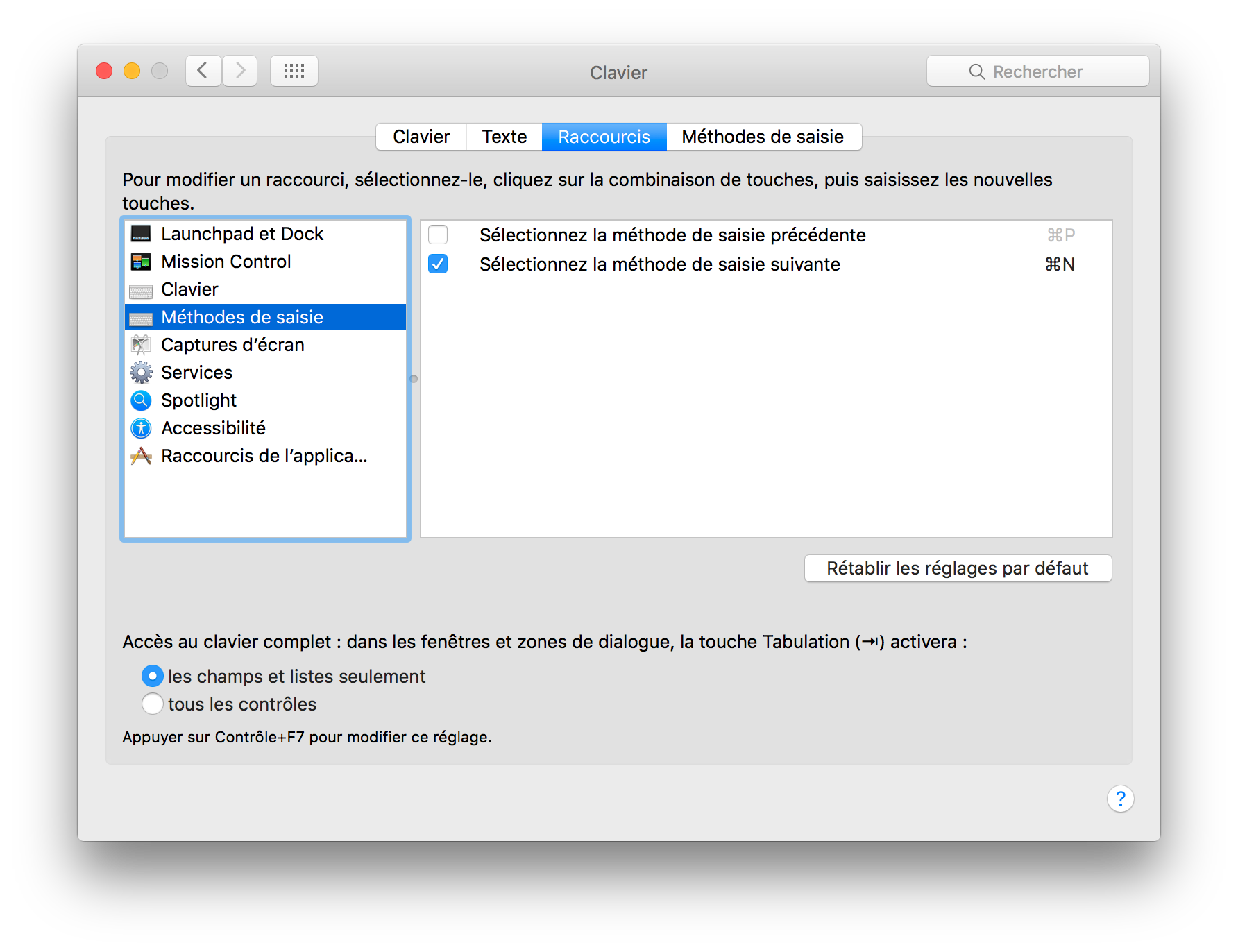Go back with the left chevron button
The height and width of the screenshot is (952, 1238).
click(203, 71)
